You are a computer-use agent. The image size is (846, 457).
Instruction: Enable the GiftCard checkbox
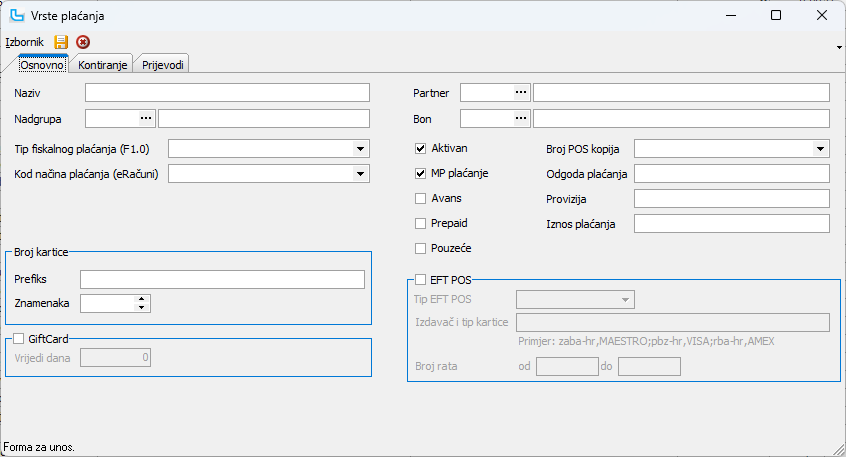click(19, 339)
